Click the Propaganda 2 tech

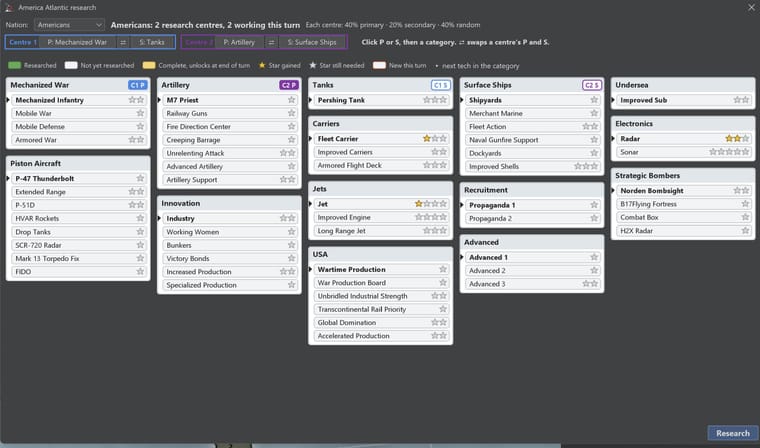pyautogui.click(x=533, y=218)
